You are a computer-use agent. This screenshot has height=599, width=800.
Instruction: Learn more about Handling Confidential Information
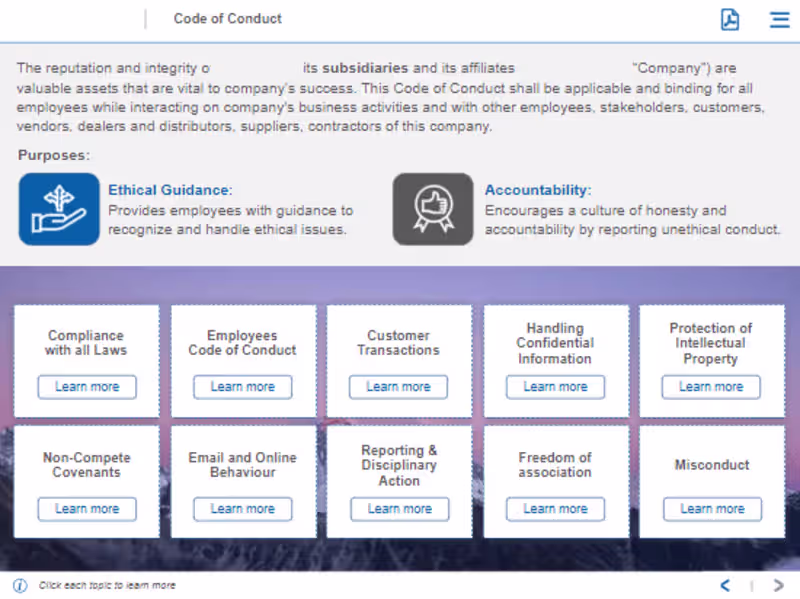555,387
